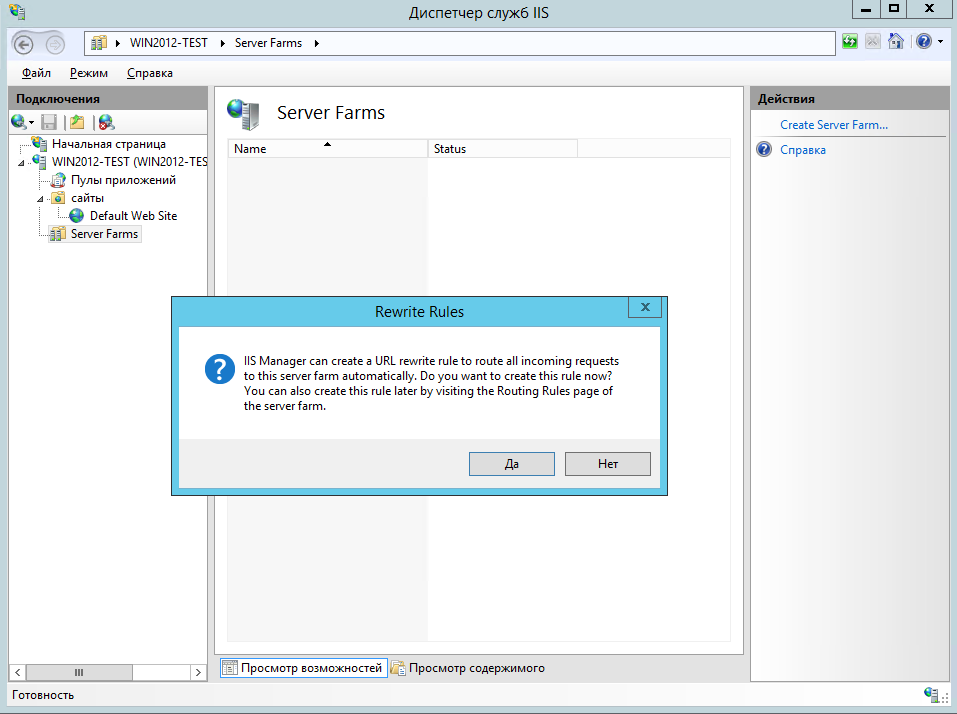The height and width of the screenshot is (714, 957).
Task: Click the green Refresh page icon
Action: tap(850, 42)
